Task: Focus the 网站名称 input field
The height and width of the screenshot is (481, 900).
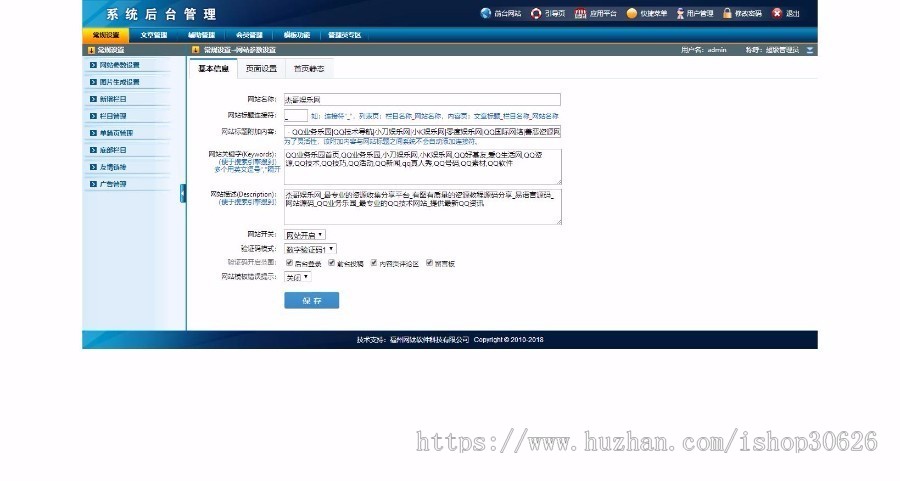Action: (422, 100)
